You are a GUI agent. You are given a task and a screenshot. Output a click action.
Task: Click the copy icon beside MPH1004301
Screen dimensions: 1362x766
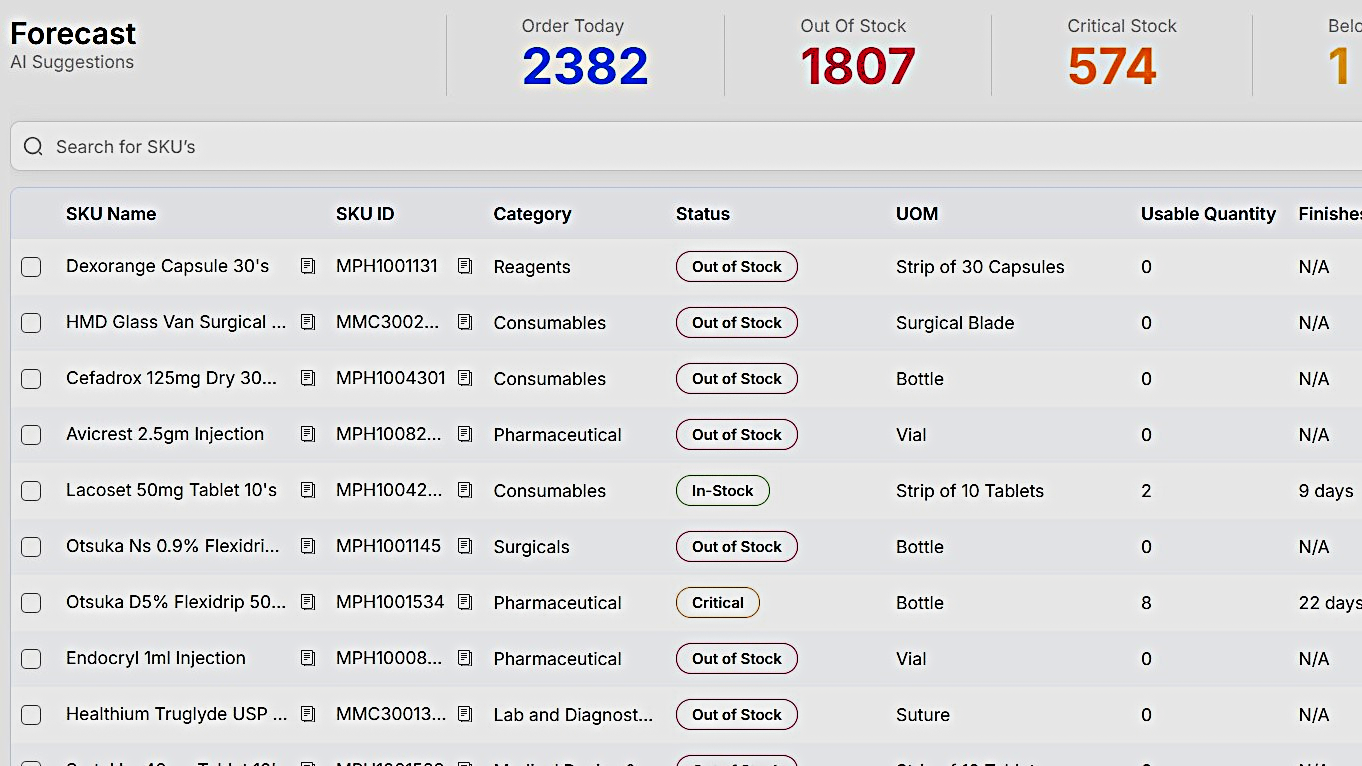tap(465, 378)
